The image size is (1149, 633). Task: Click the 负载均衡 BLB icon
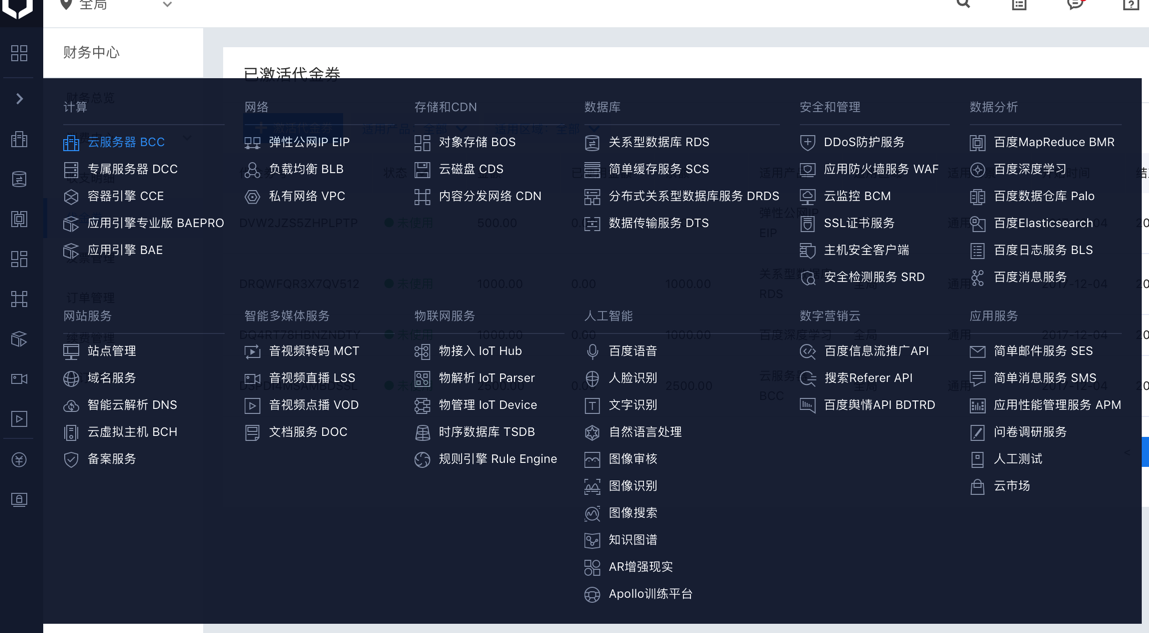click(252, 170)
